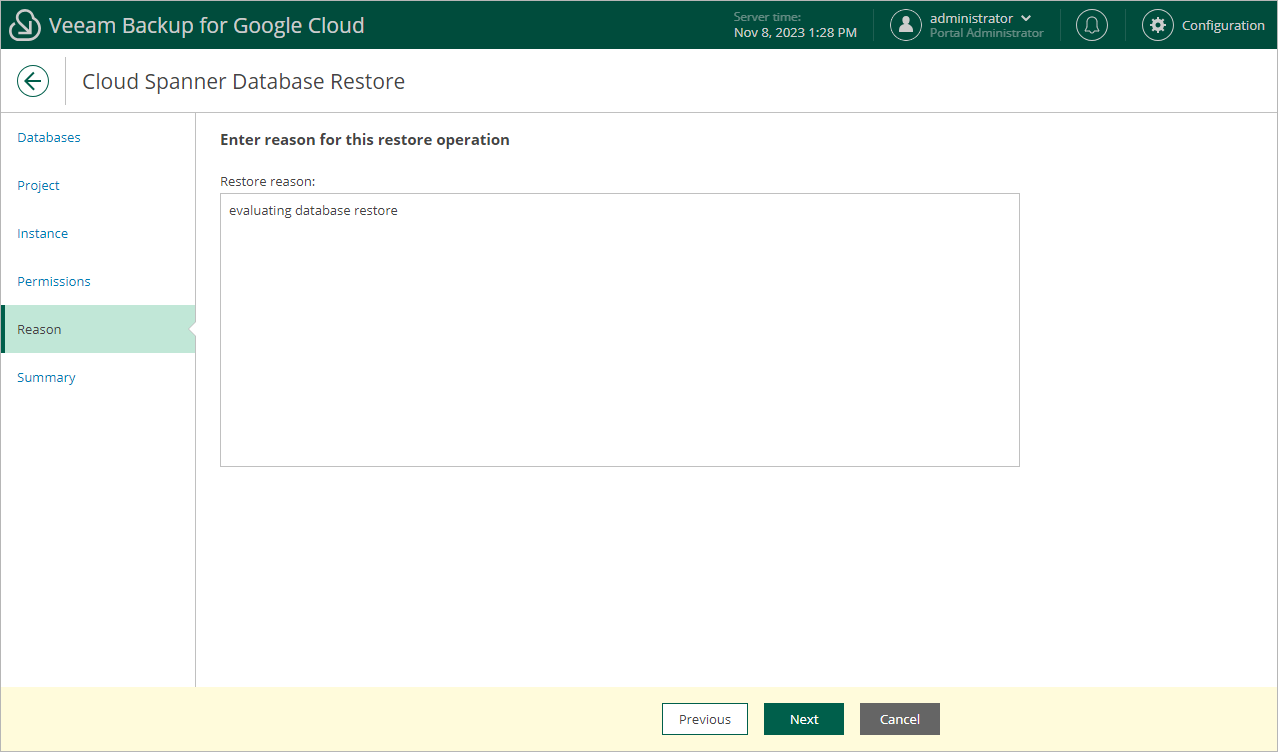Click the 'Enter reason for this restore operation' heading
Screen dimensions: 1278x752
coord(365,139)
